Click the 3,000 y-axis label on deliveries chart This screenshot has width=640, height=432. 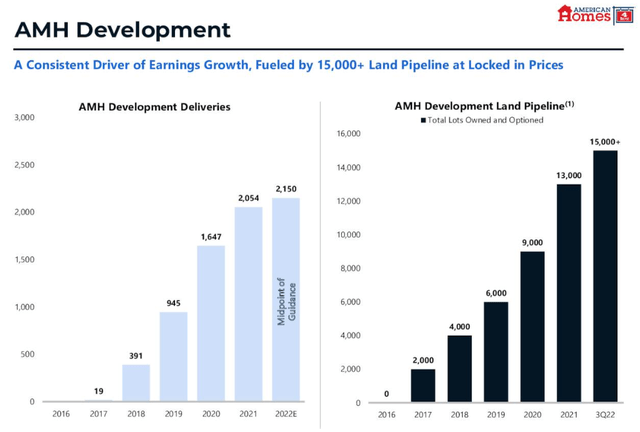[24, 118]
